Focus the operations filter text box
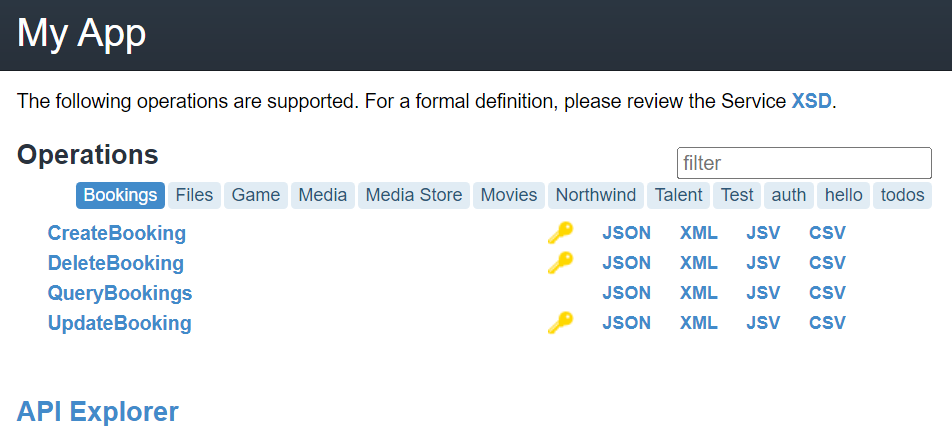The width and height of the screenshot is (952, 444). (804, 163)
